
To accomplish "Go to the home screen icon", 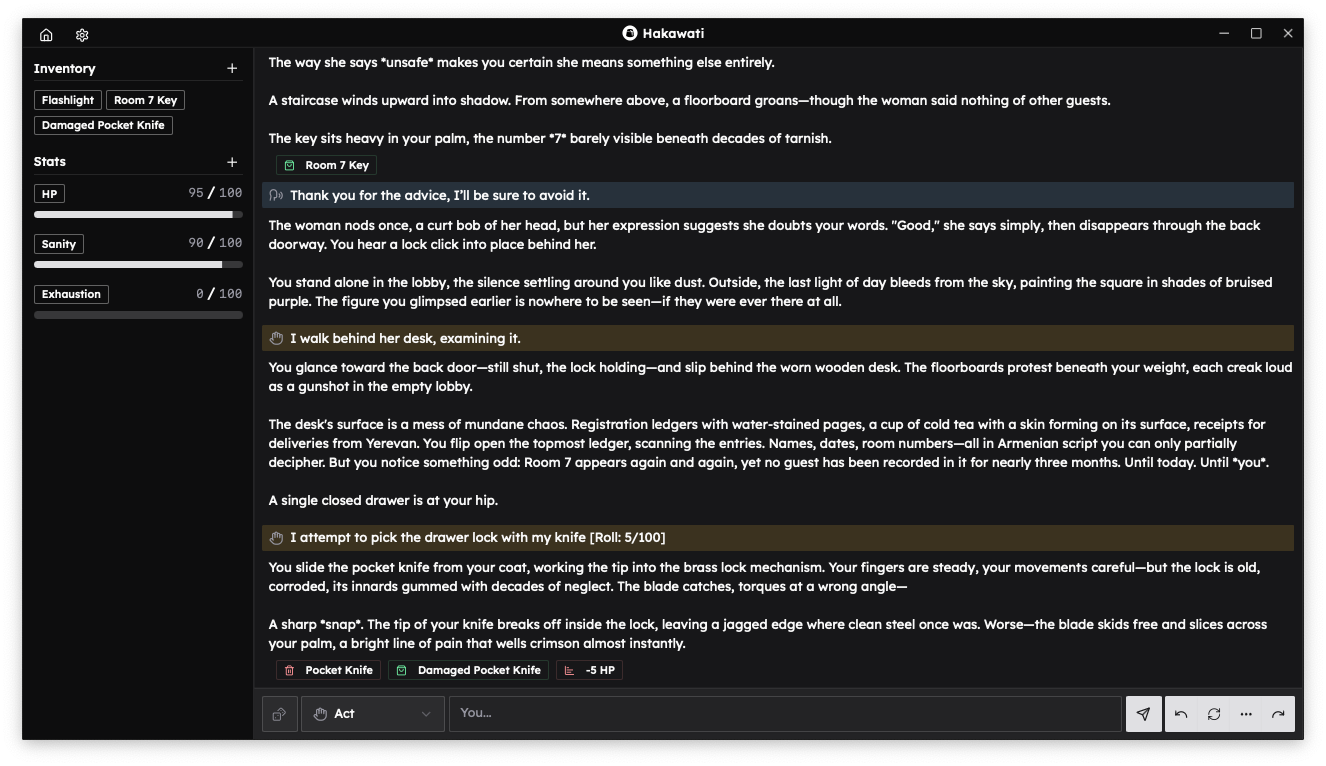I will [x=46, y=35].
